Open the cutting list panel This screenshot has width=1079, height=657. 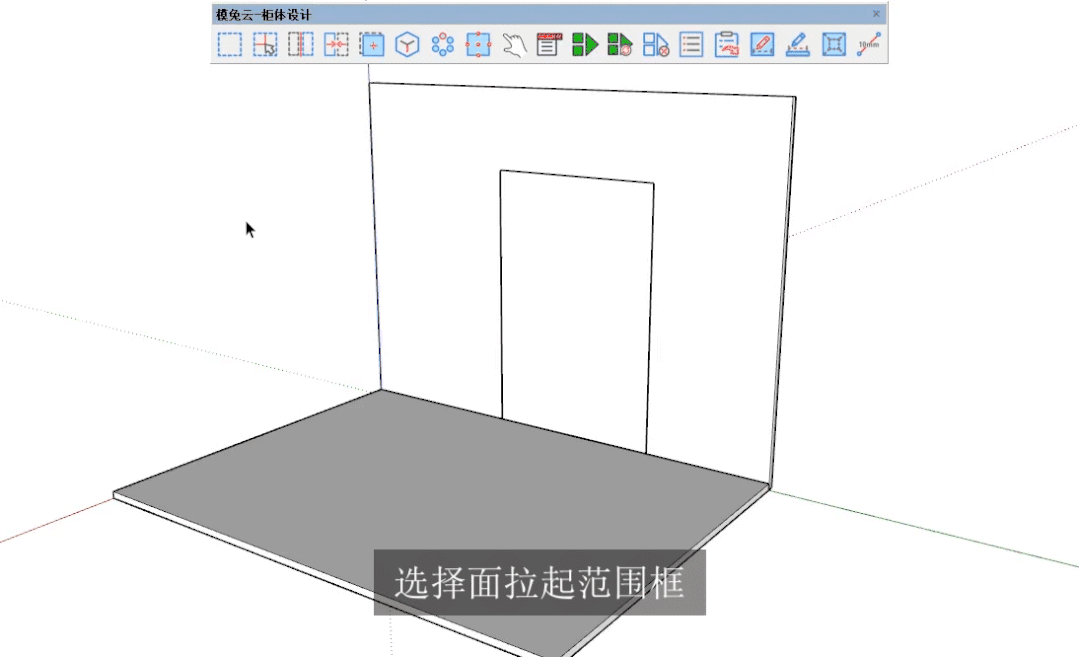point(691,44)
